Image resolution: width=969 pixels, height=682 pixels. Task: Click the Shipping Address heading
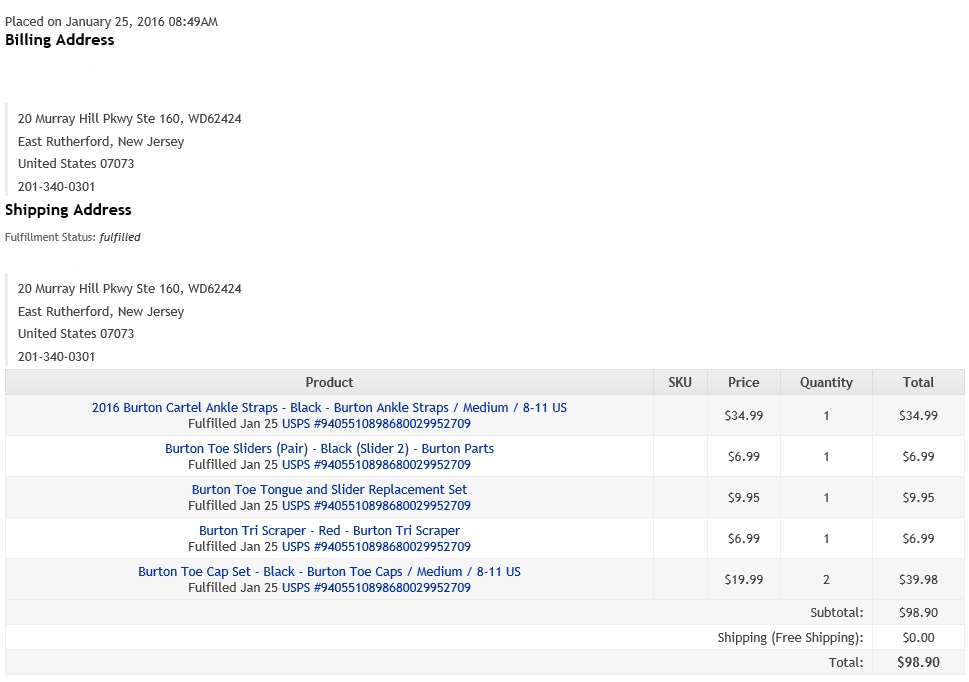[x=68, y=210]
